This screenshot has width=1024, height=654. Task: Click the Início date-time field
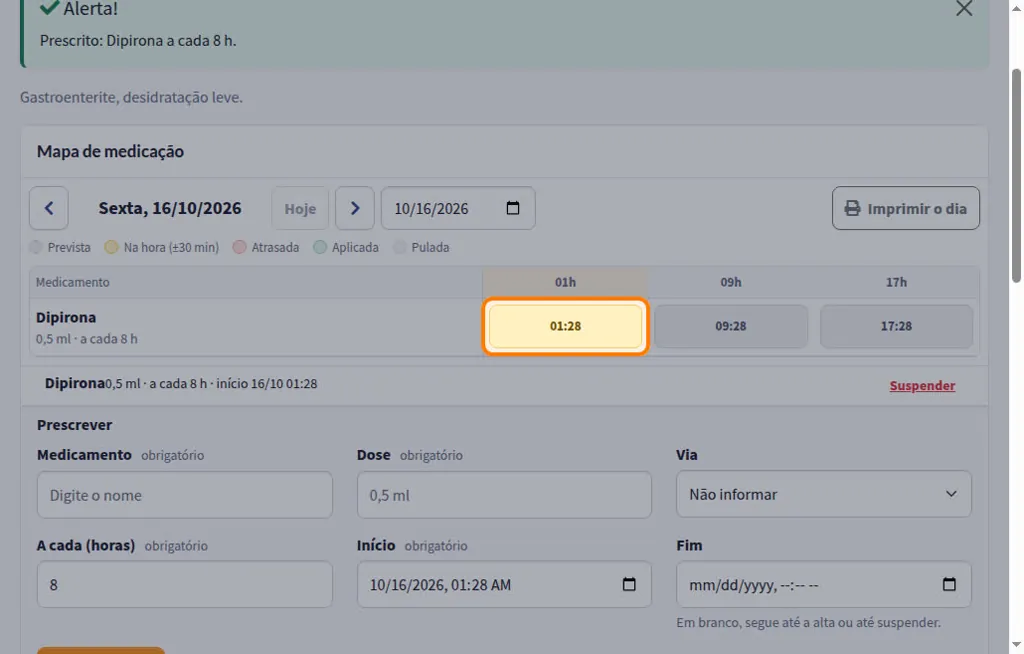504,584
